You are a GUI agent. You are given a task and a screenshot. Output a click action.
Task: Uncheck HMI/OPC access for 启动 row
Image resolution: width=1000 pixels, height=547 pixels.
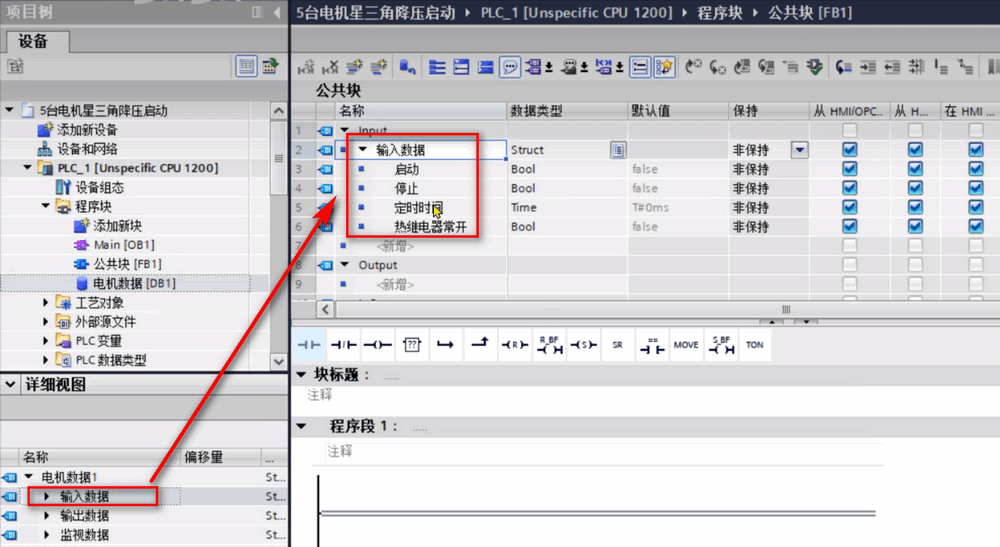click(849, 169)
